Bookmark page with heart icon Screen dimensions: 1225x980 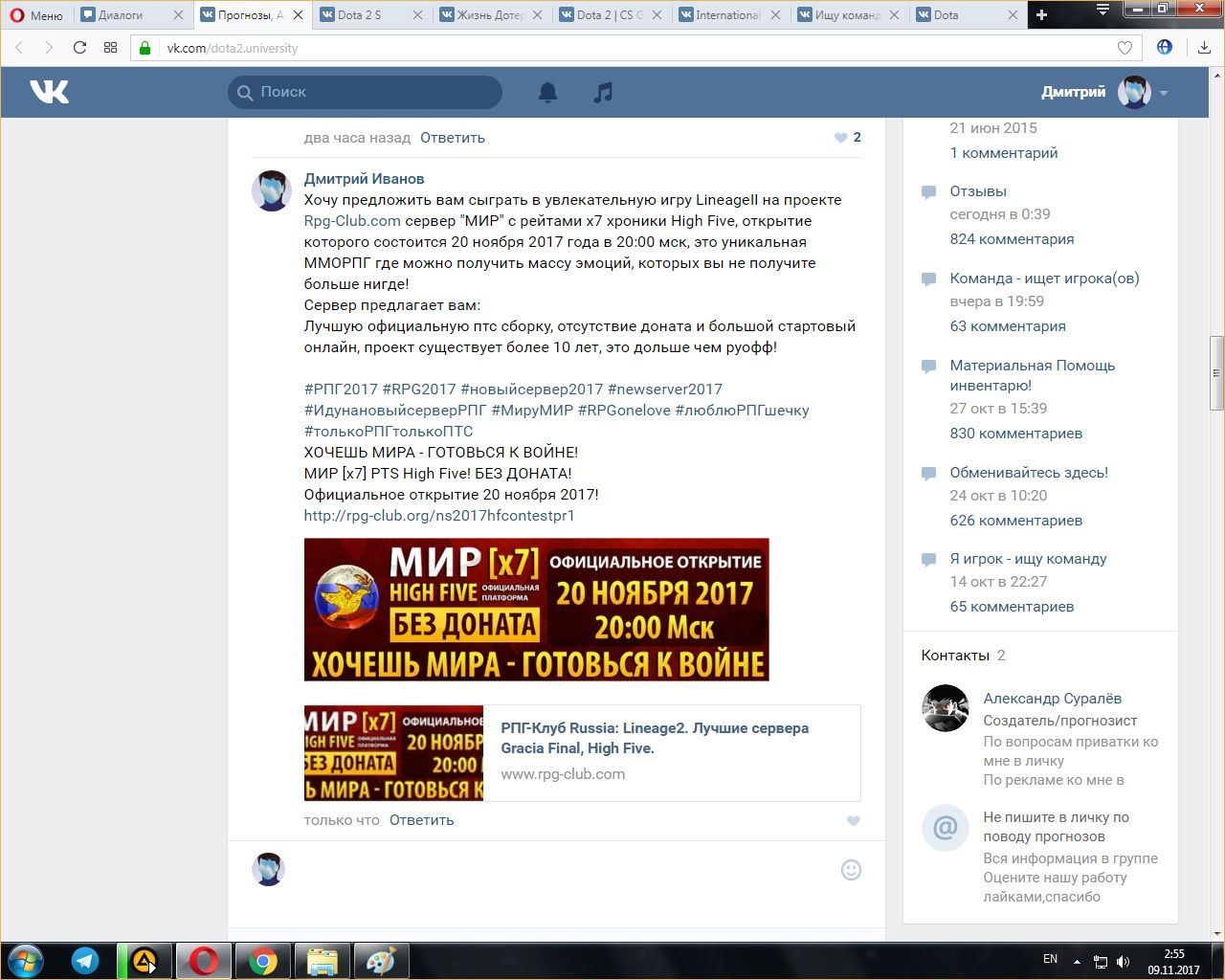pyautogui.click(x=1125, y=48)
